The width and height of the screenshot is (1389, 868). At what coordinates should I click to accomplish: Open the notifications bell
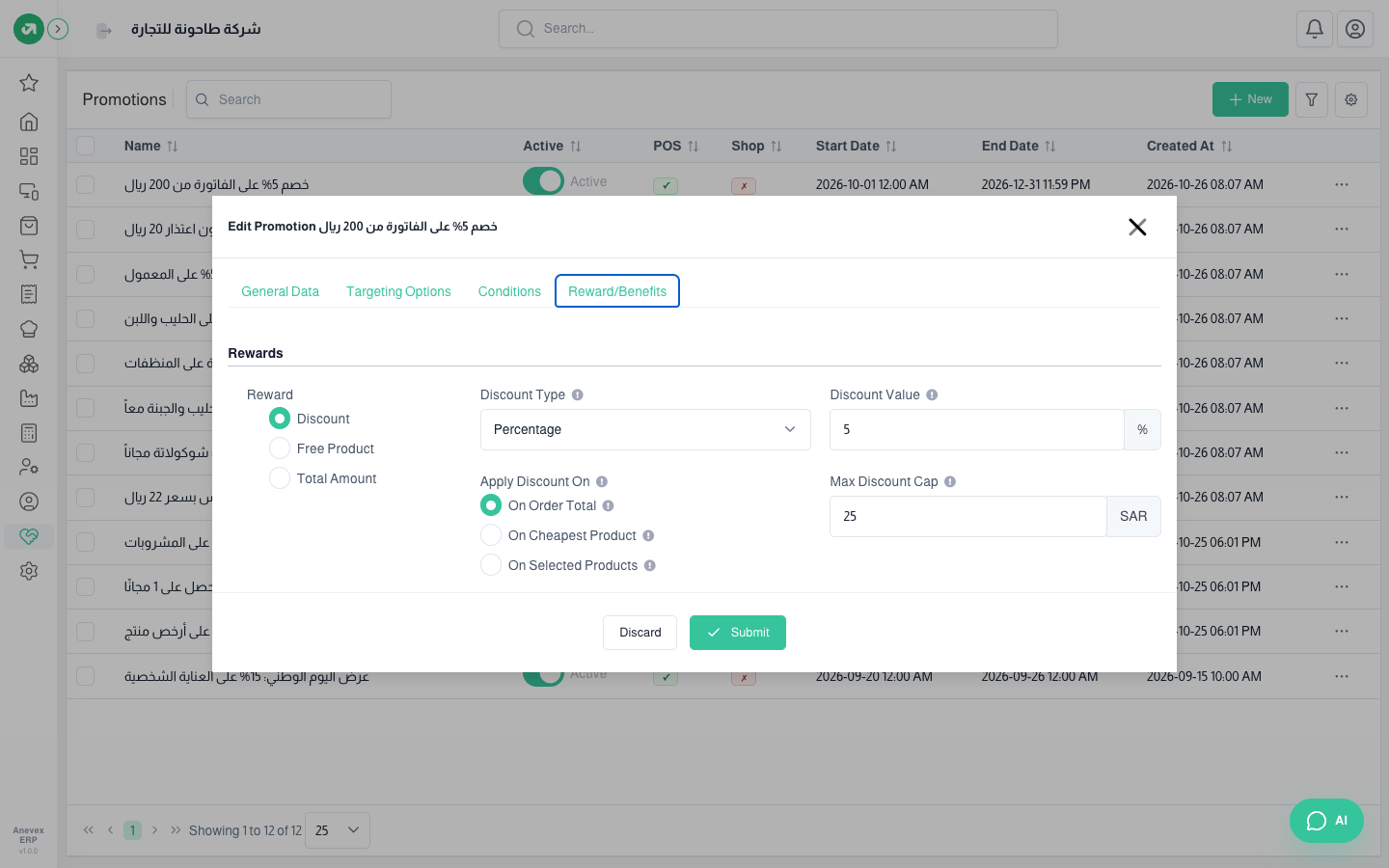pos(1315,29)
